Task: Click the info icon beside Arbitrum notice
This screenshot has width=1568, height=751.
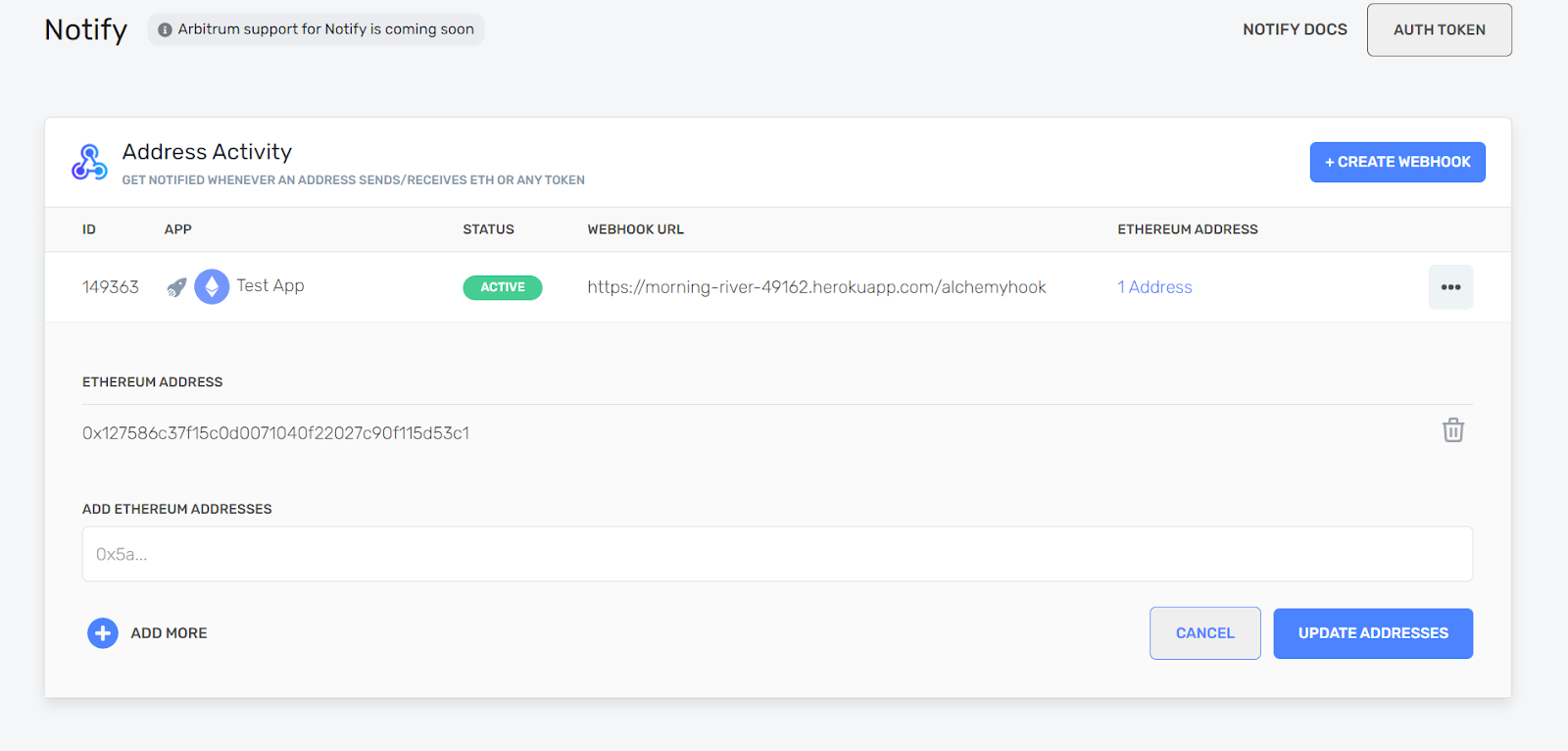Action: [x=165, y=30]
